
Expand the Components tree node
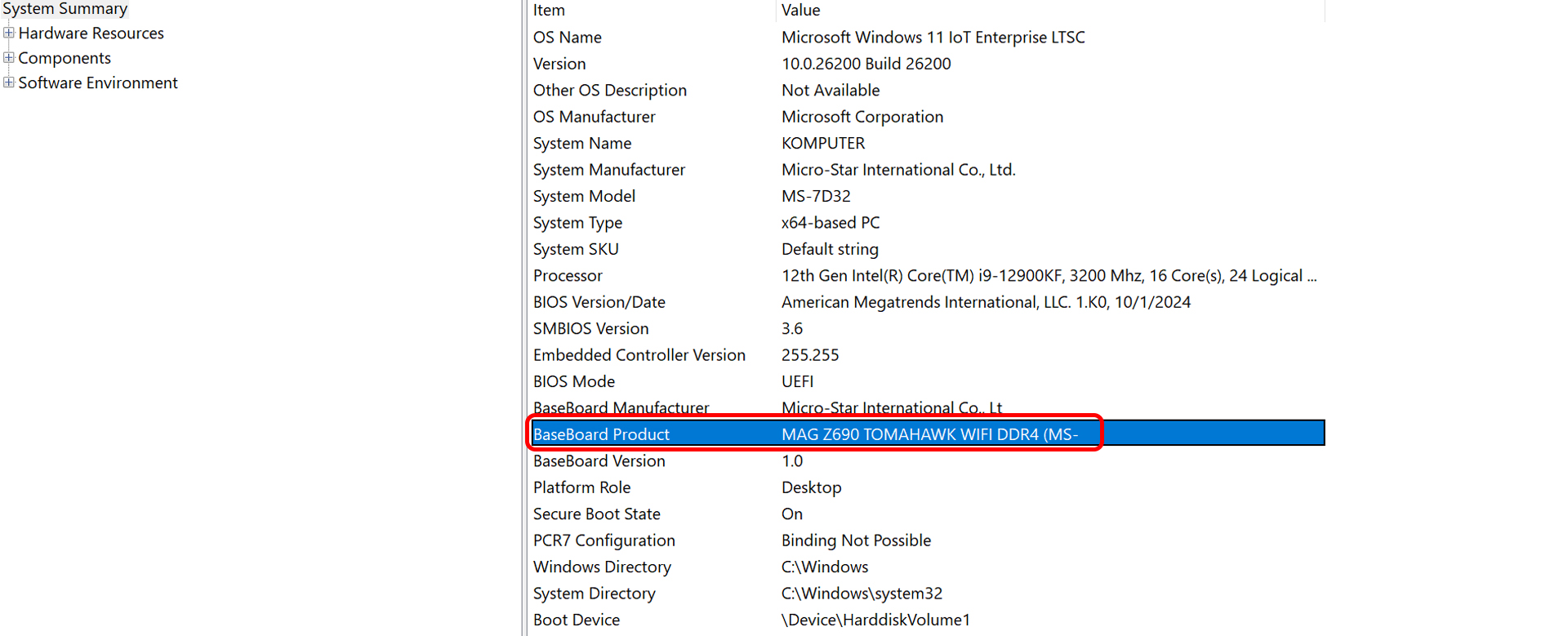click(x=8, y=58)
